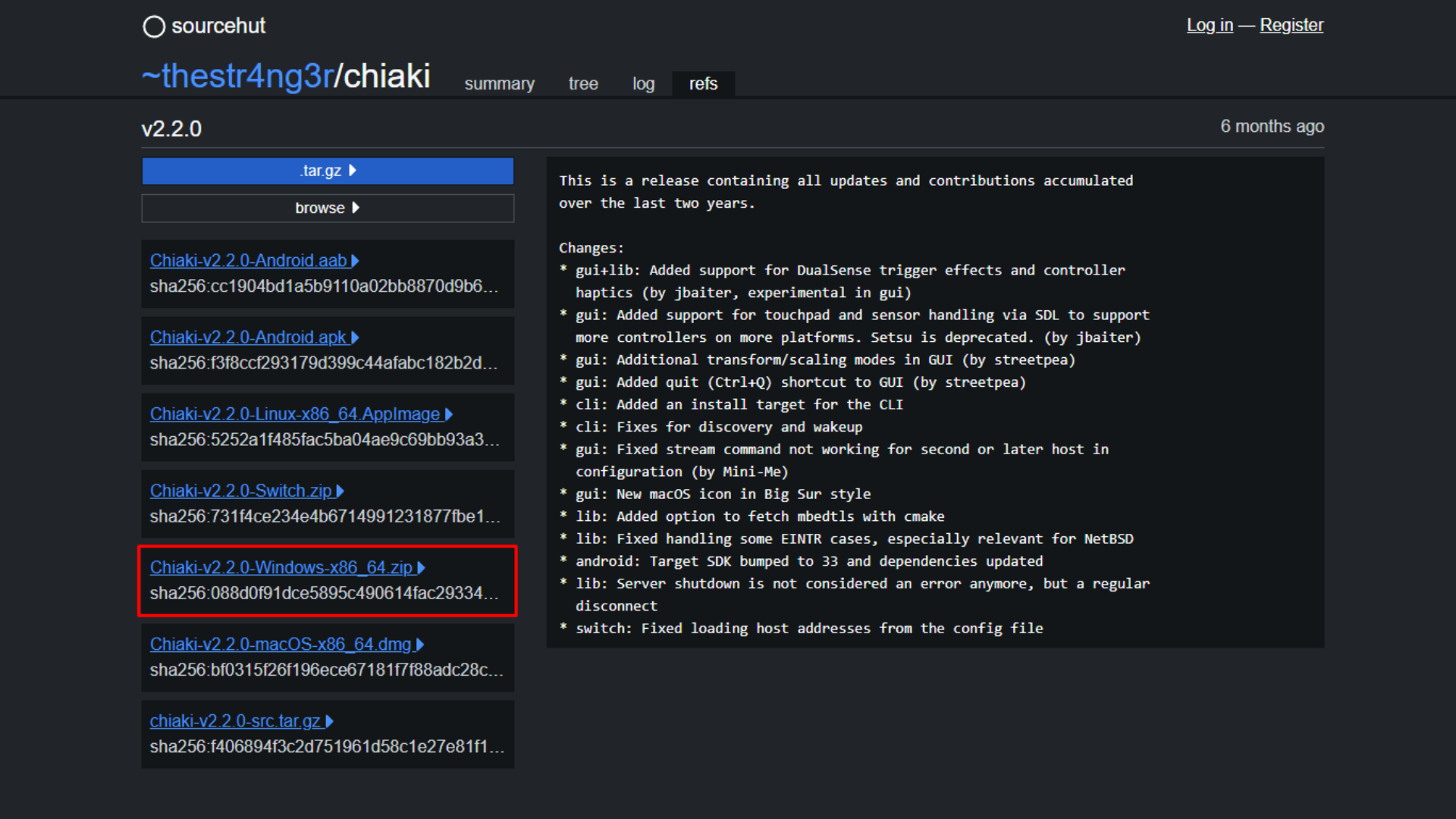Viewport: 1456px width, 819px height.
Task: Download Chiaki-v2.2.0-Switch.zip file
Action: pyautogui.click(x=240, y=491)
